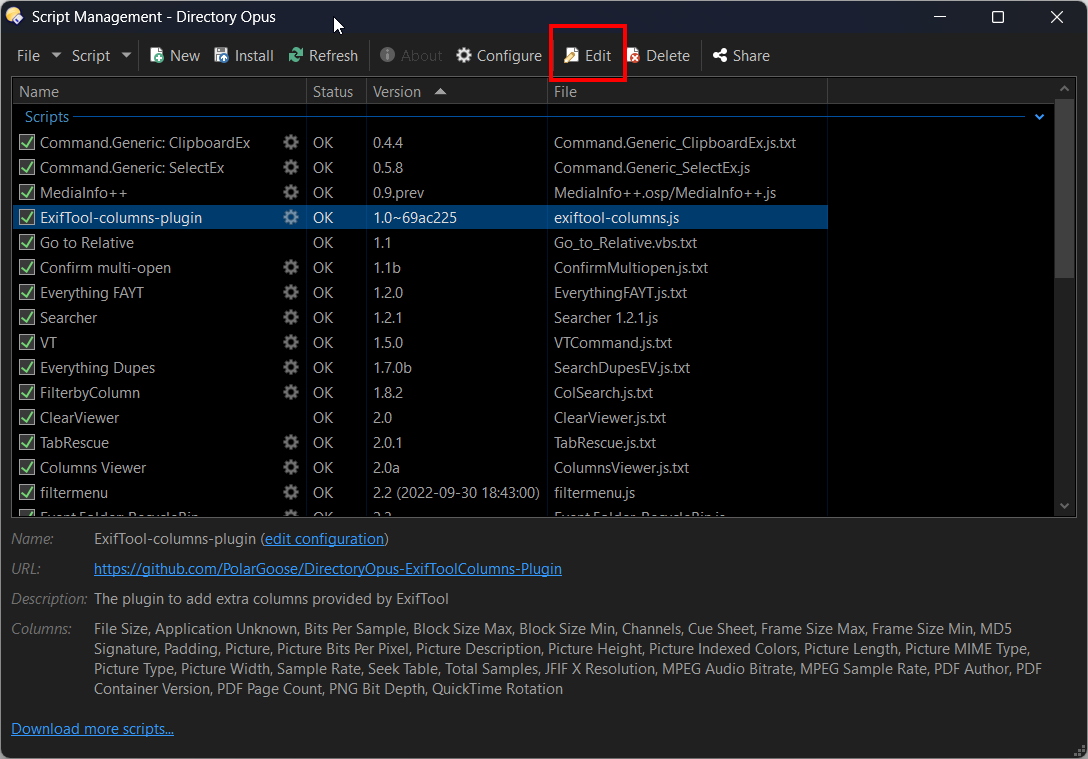Click the Install script button
The image size is (1088, 759).
(244, 56)
